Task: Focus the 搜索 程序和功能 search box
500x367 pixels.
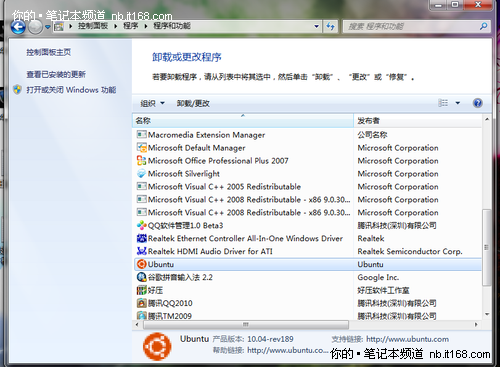Action: (x=412, y=26)
